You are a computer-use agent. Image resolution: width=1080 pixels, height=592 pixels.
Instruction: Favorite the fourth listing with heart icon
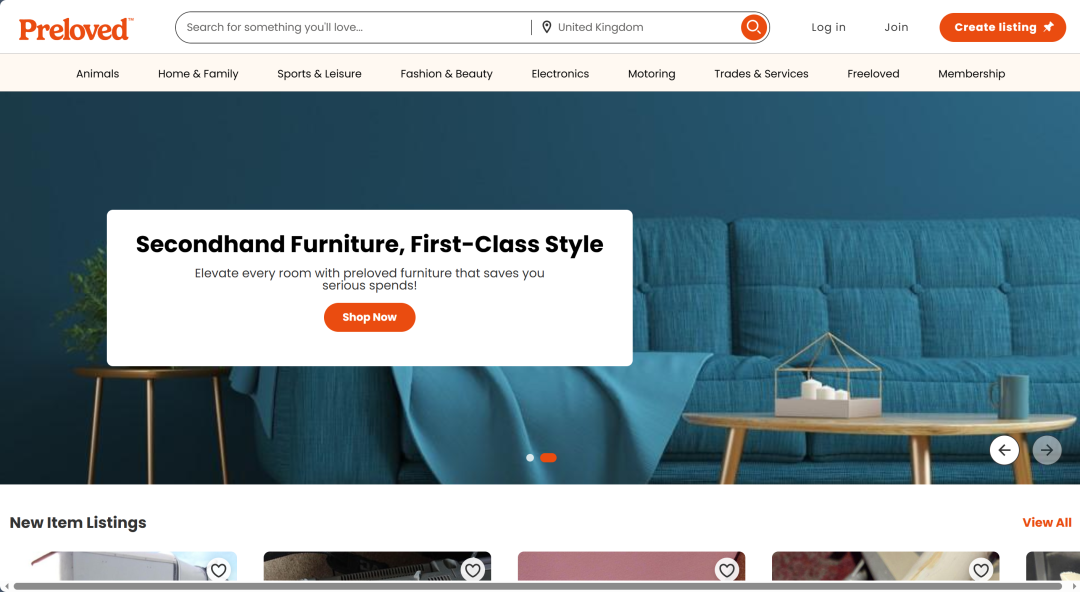(981, 570)
